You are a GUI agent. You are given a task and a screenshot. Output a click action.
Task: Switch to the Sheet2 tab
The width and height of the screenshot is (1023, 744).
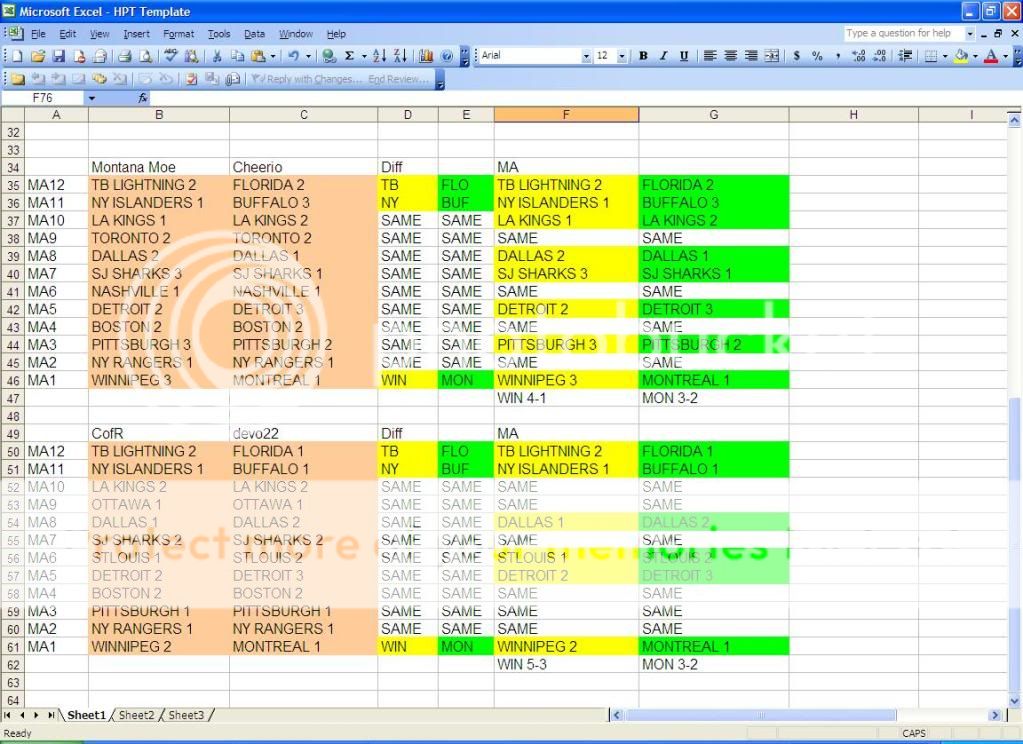point(136,715)
